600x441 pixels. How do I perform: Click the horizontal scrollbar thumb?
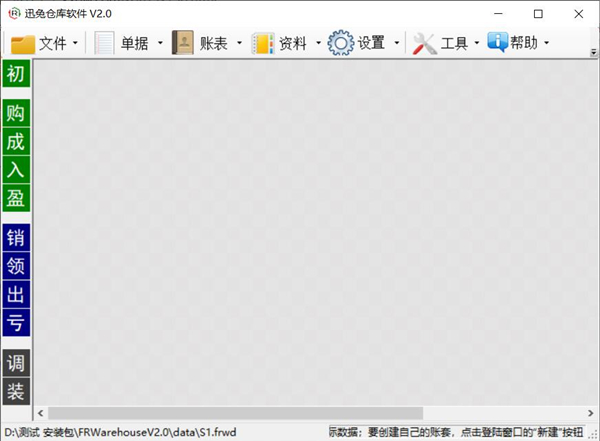pyautogui.click(x=235, y=413)
